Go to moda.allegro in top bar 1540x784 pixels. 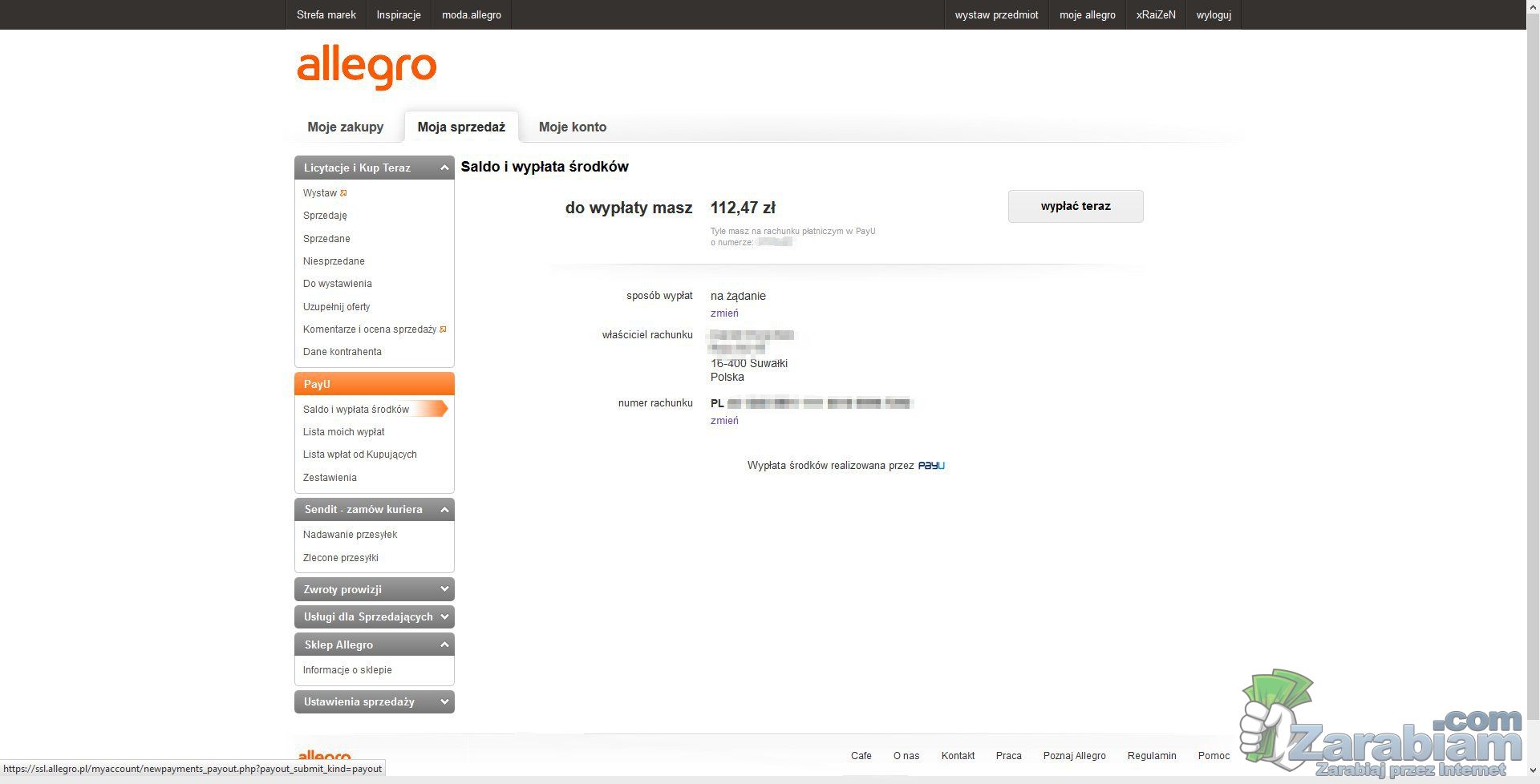[472, 14]
